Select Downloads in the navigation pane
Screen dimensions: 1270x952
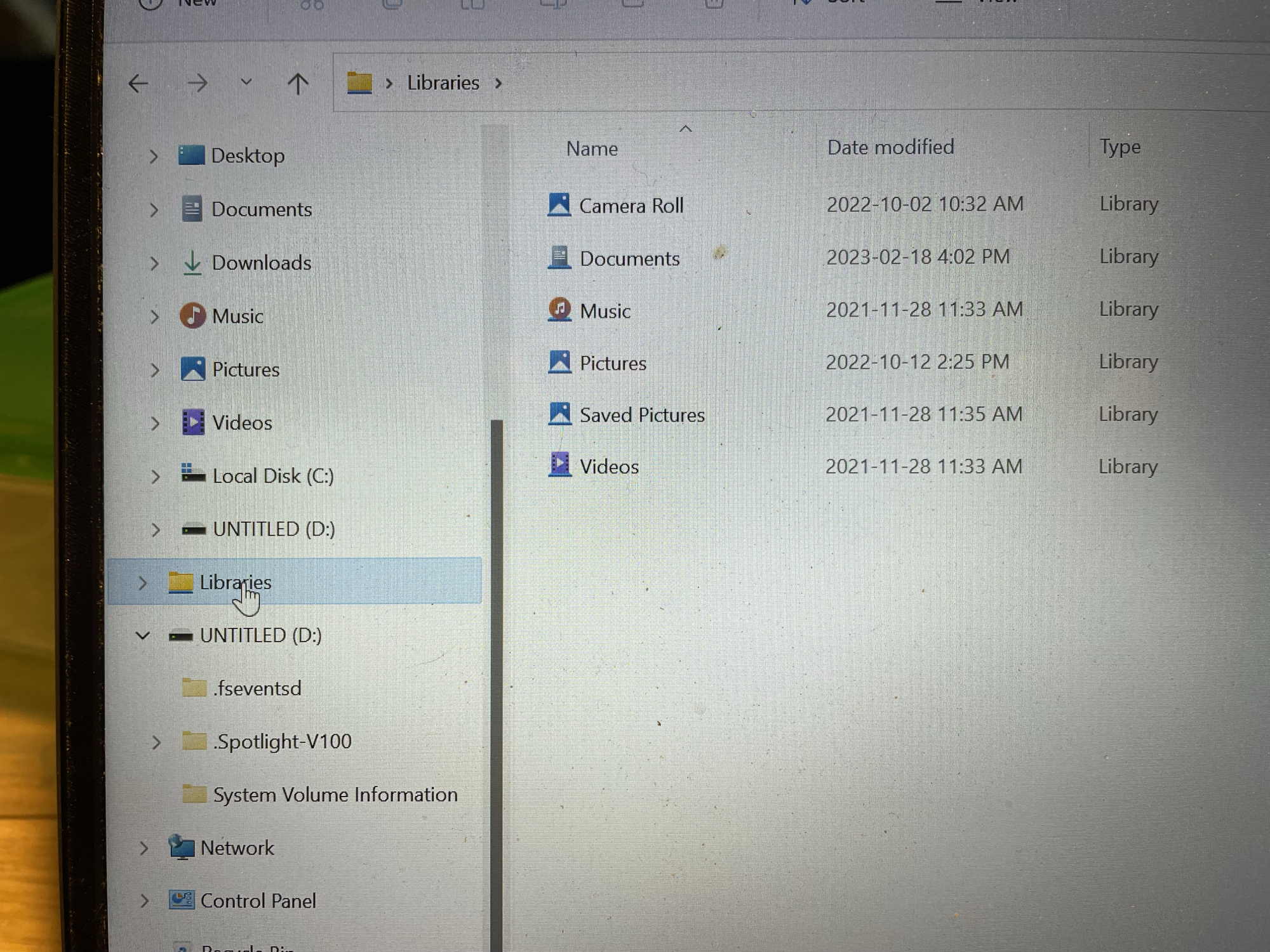coord(261,263)
